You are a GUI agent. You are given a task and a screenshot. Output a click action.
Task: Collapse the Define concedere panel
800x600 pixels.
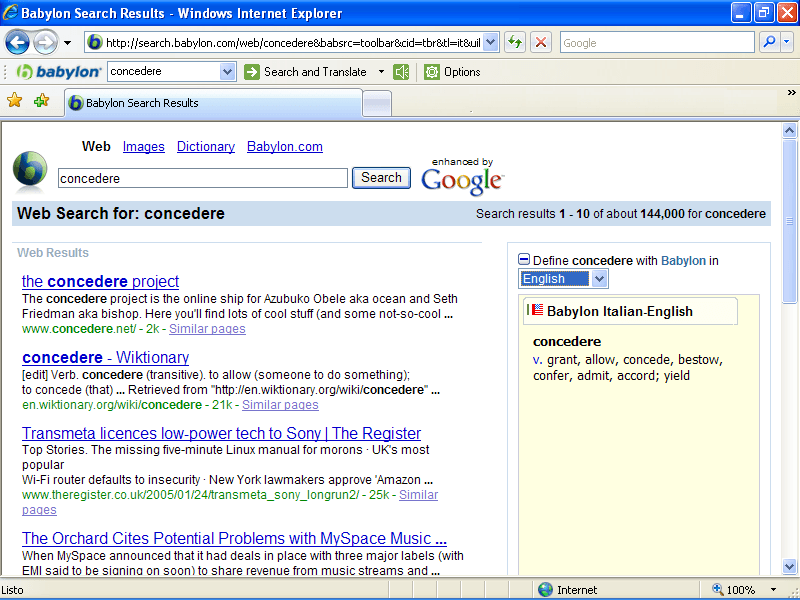[524, 260]
